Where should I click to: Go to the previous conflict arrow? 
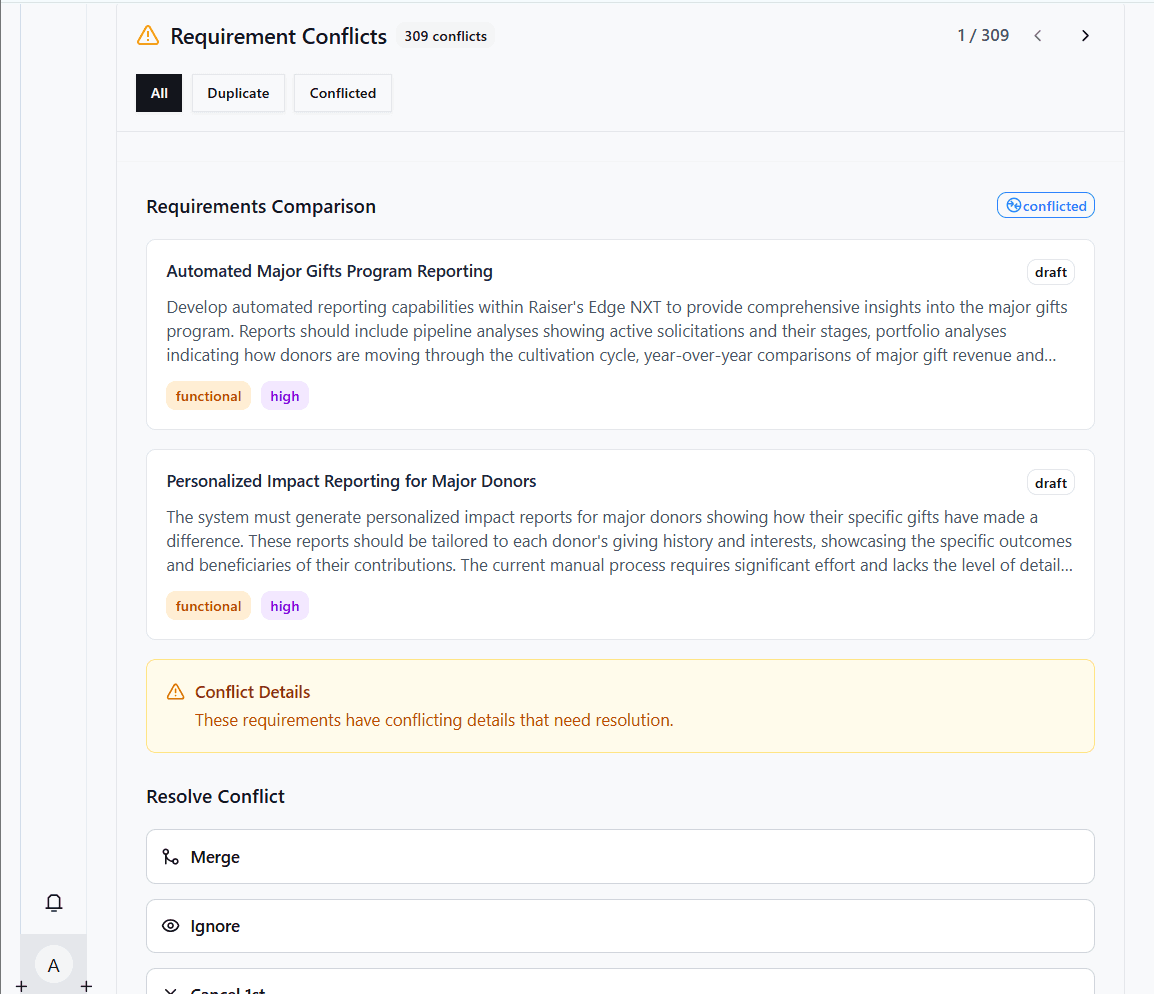point(1038,35)
